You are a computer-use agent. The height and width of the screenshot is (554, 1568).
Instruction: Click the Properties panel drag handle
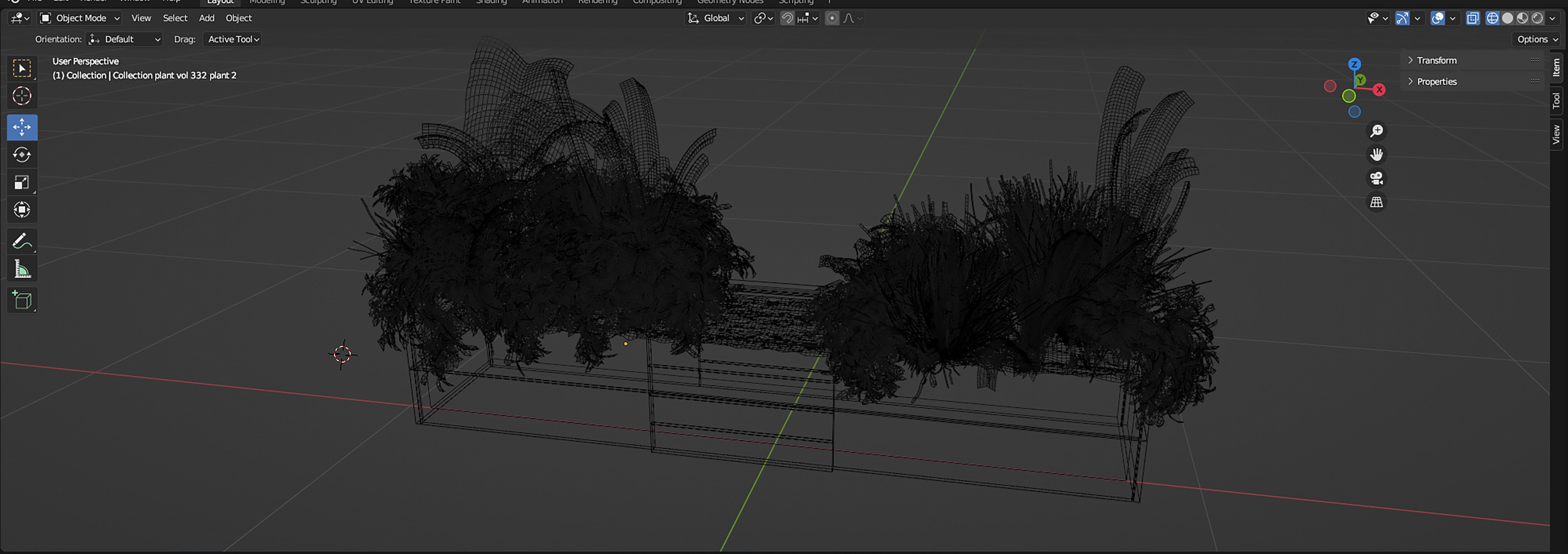[1535, 81]
